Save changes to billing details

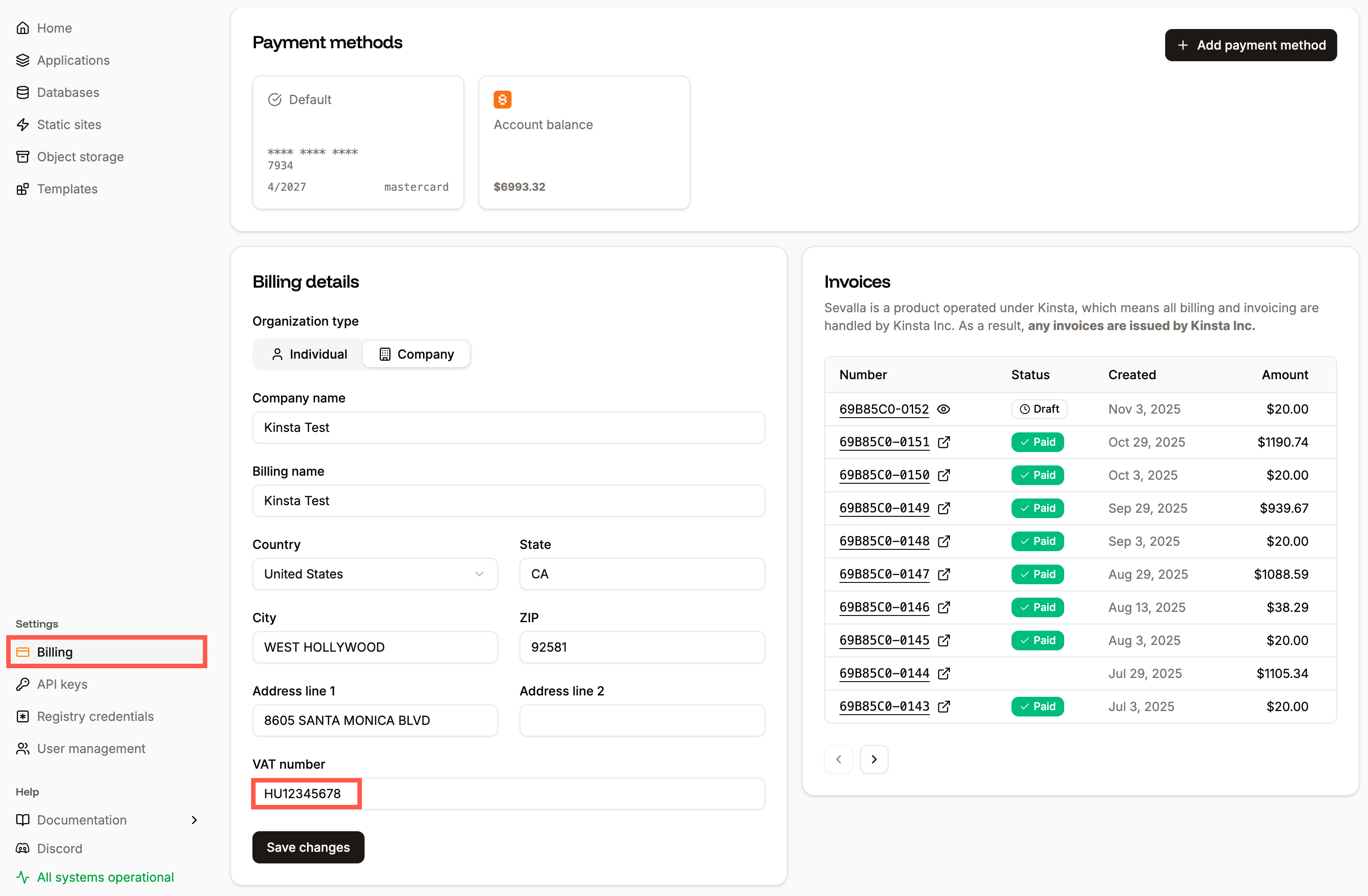pos(308,847)
